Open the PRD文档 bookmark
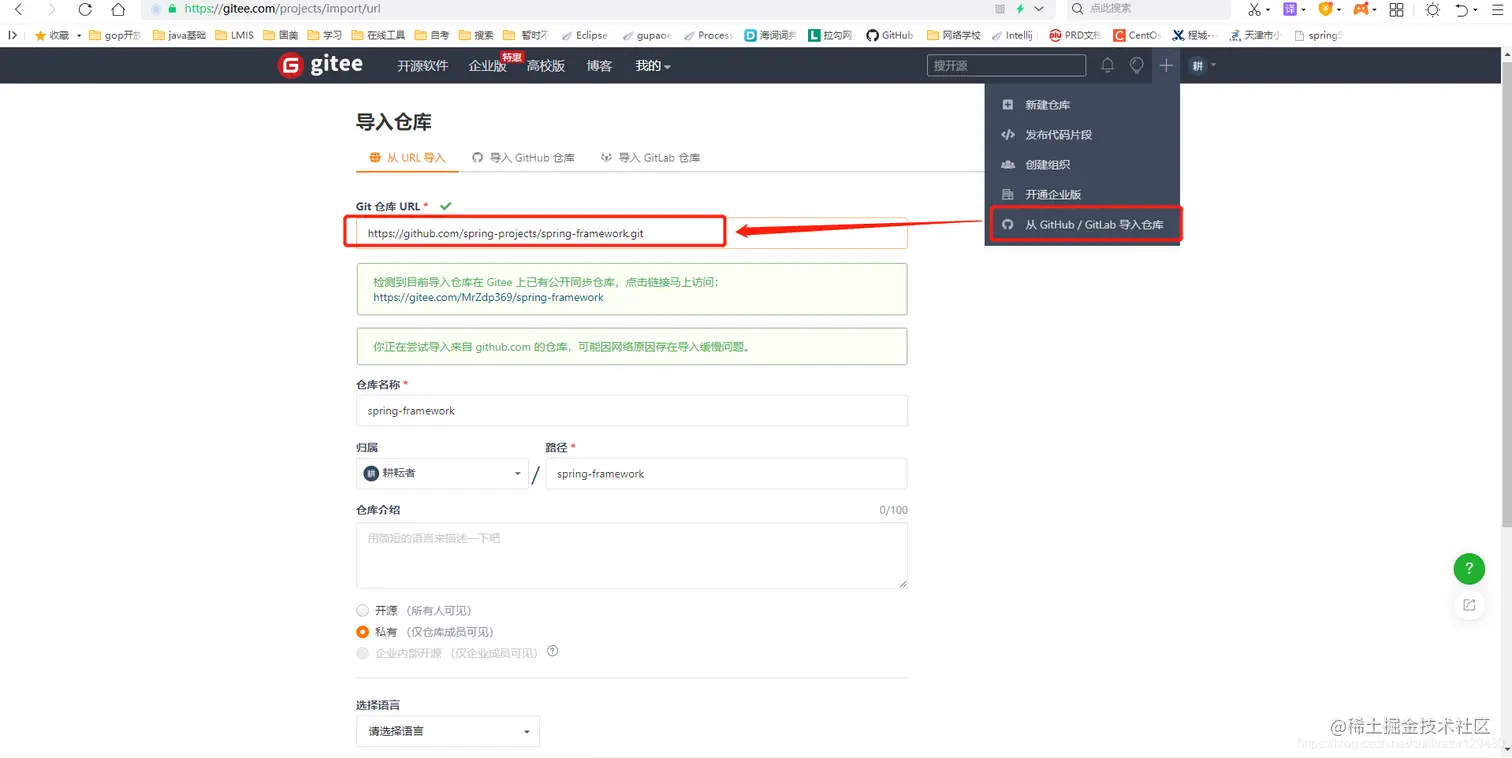This screenshot has width=1512, height=758. coord(1075,35)
